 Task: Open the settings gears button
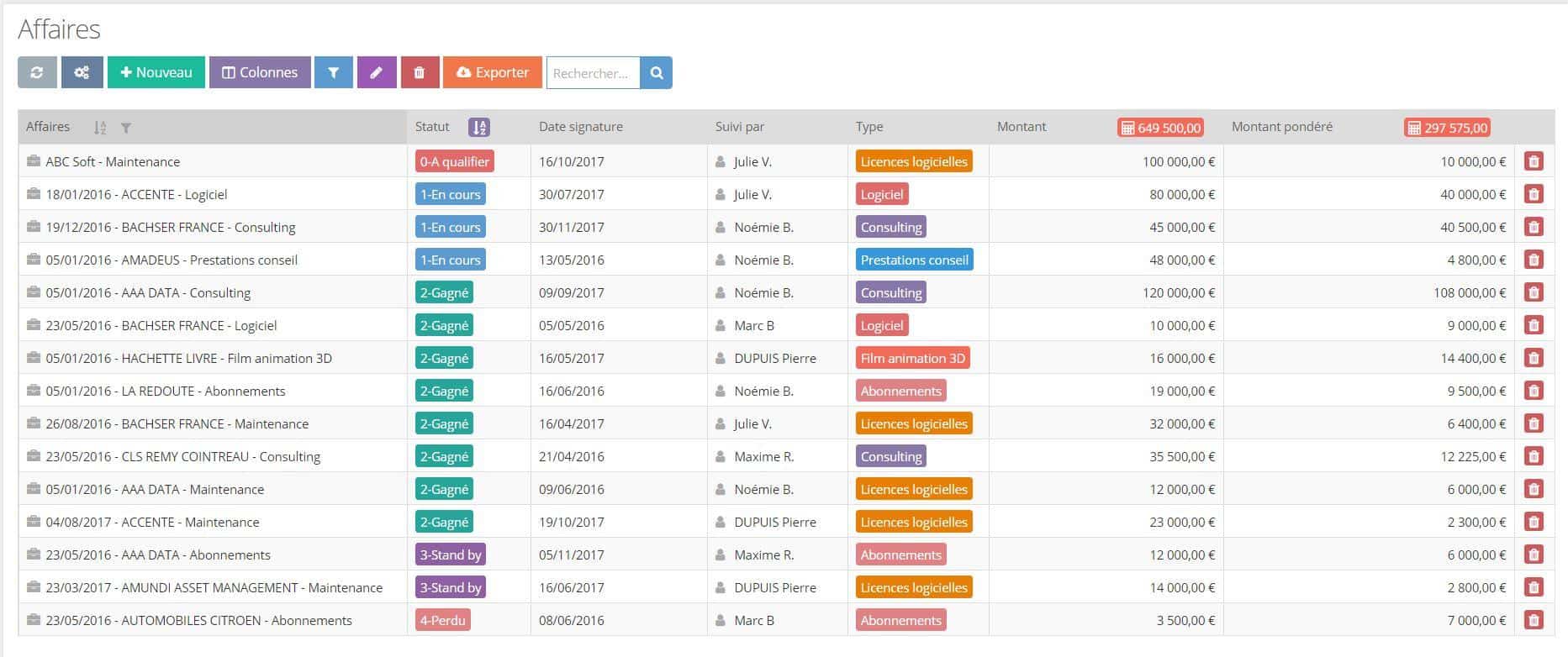click(82, 73)
